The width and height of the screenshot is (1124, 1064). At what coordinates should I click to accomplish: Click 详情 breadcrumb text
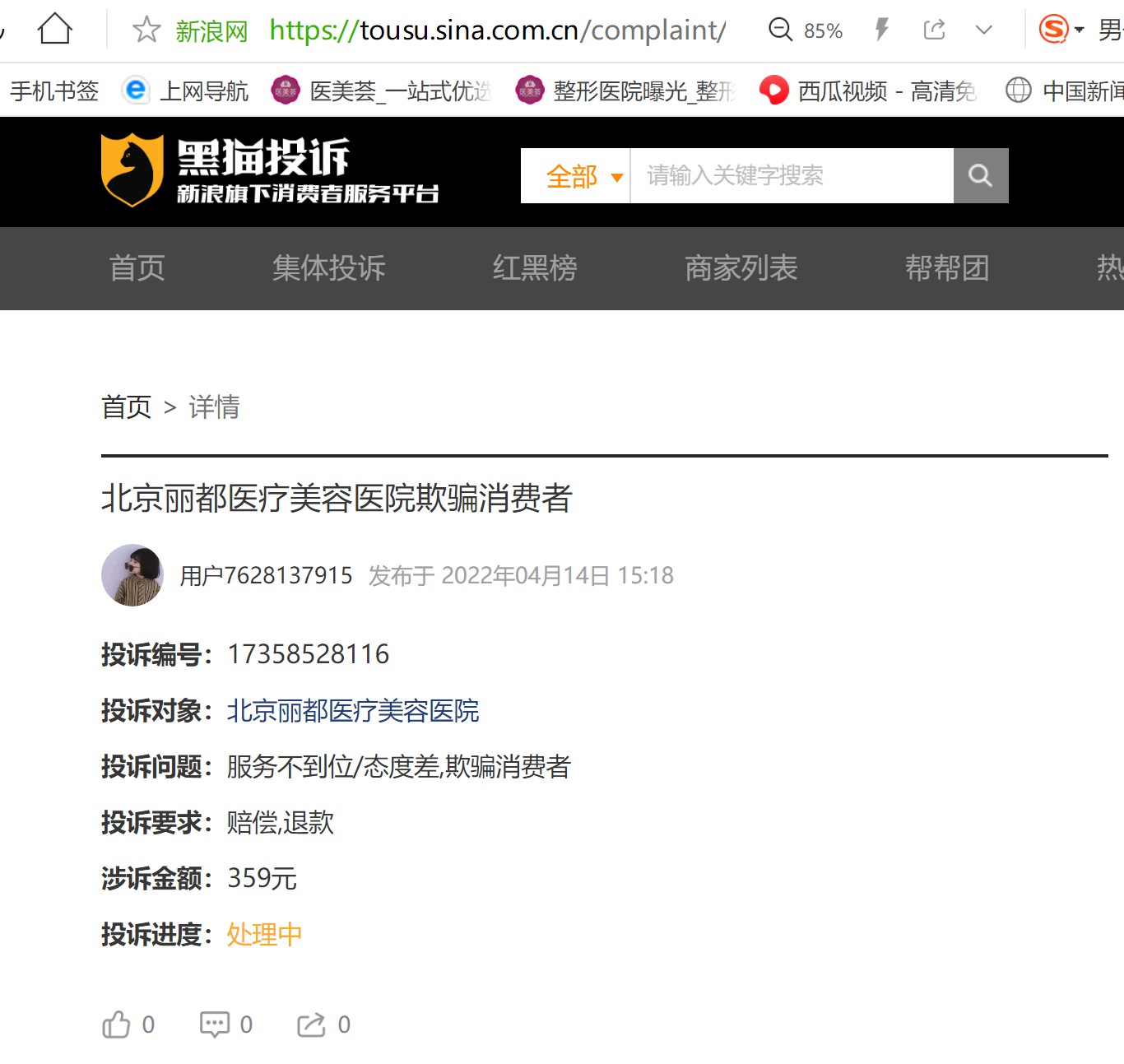coord(214,407)
